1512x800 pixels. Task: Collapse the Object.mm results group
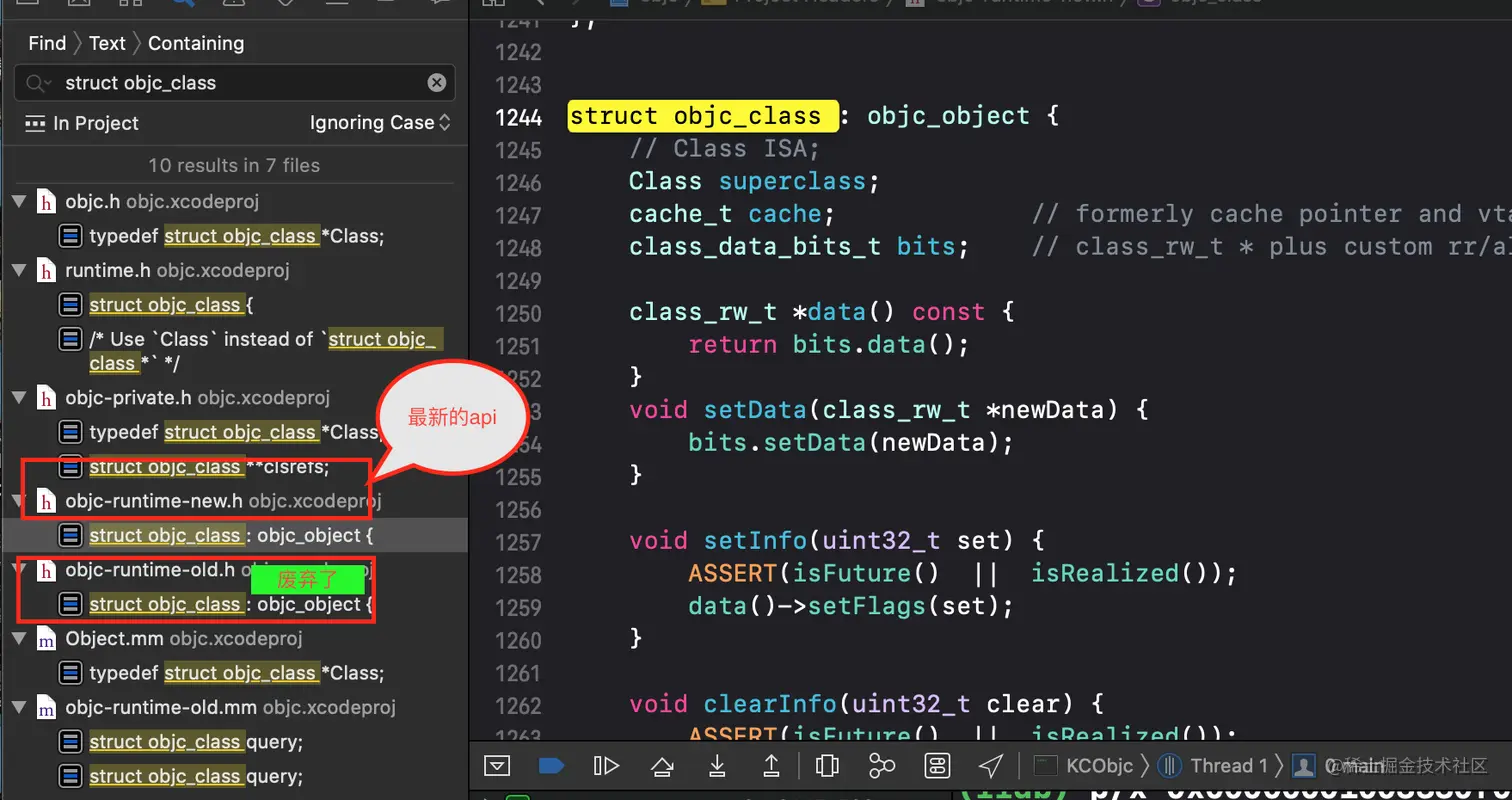[x=18, y=639]
